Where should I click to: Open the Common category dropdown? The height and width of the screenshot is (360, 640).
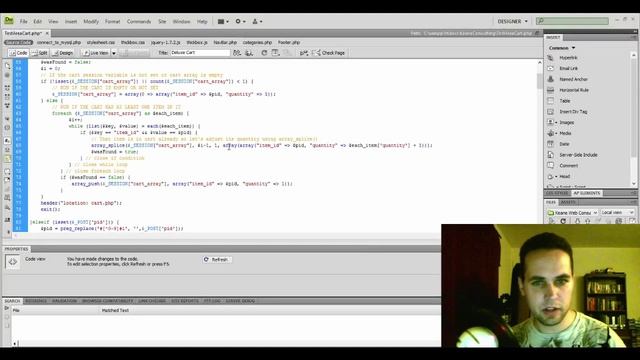coord(562,48)
